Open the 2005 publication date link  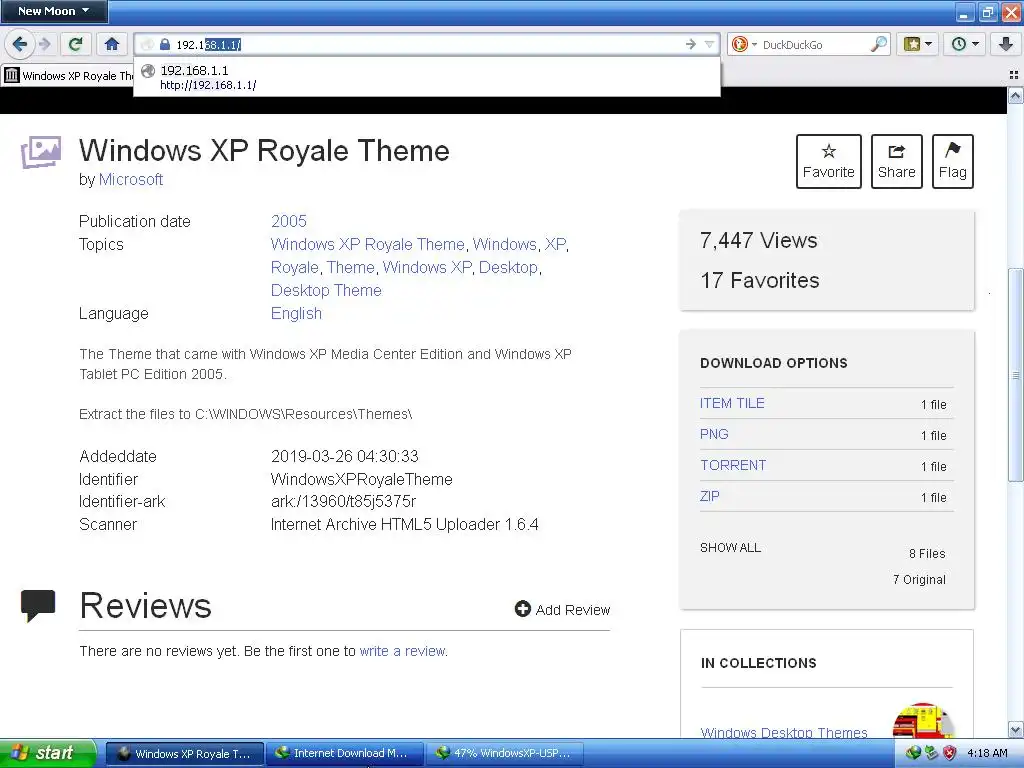[289, 221]
